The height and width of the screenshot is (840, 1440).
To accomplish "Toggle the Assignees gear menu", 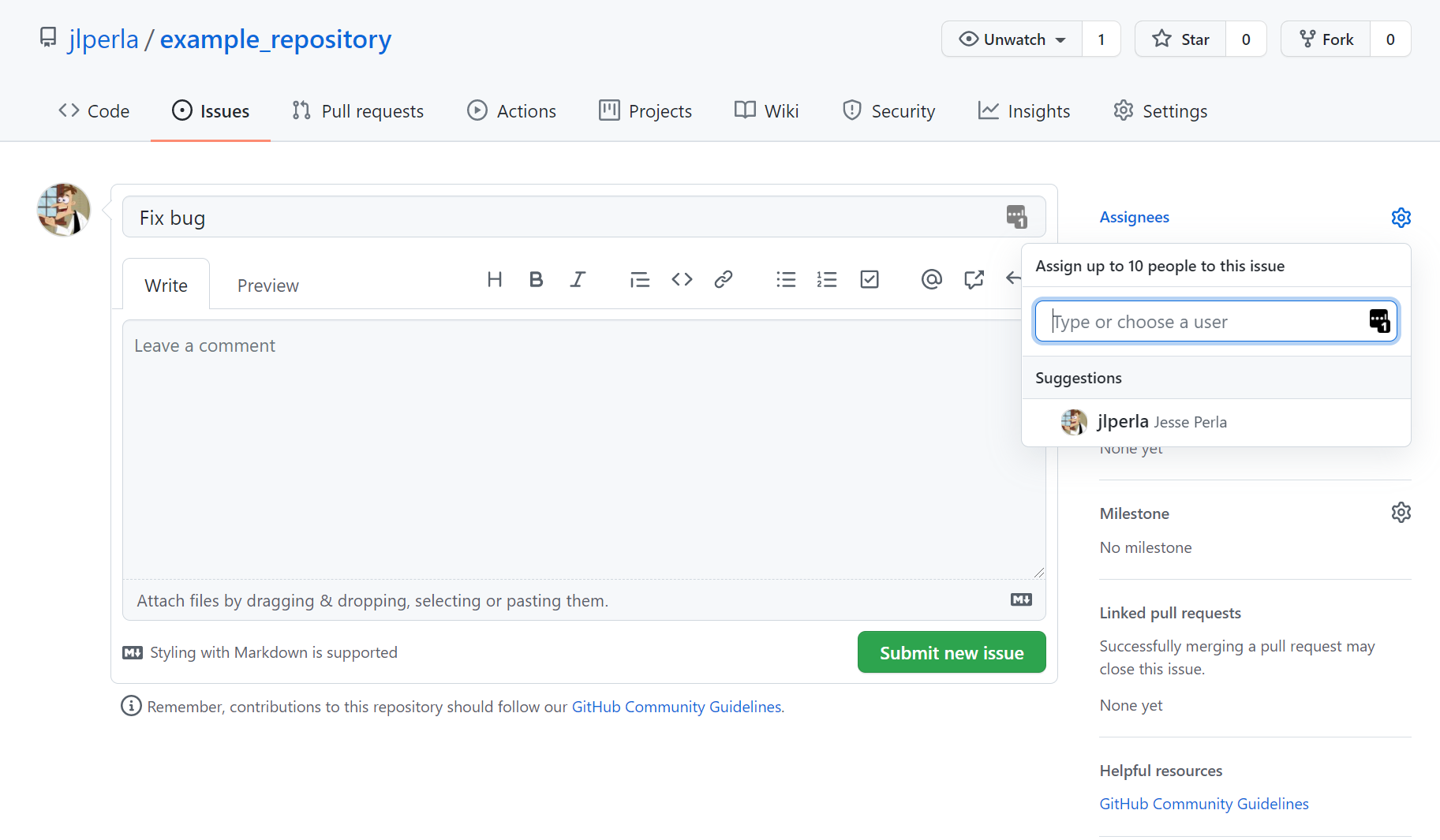I will pyautogui.click(x=1401, y=218).
